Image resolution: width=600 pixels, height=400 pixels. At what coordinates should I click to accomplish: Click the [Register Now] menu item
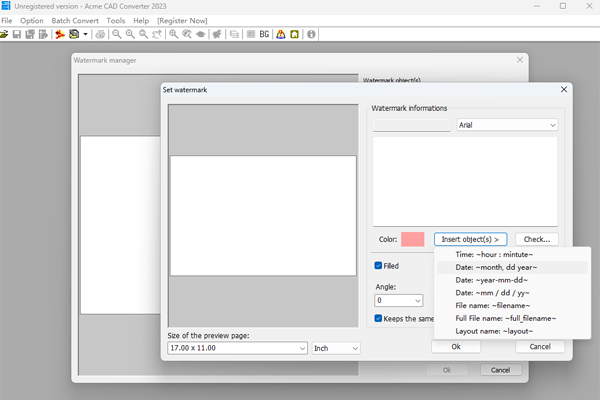click(182, 21)
